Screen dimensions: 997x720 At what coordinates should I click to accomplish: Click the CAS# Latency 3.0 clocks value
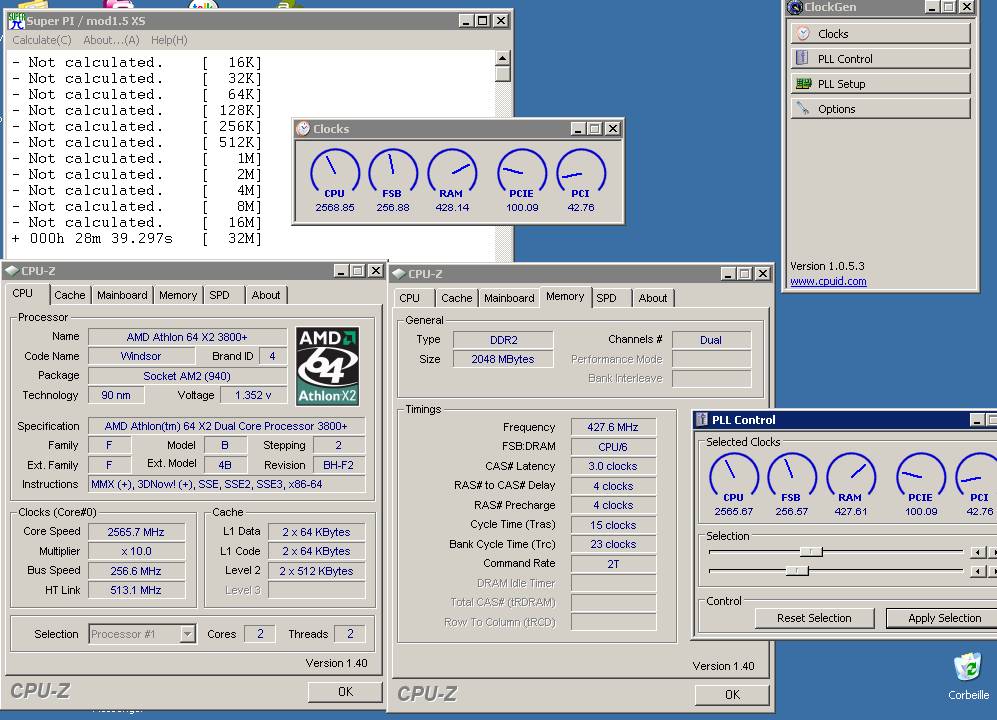point(613,466)
